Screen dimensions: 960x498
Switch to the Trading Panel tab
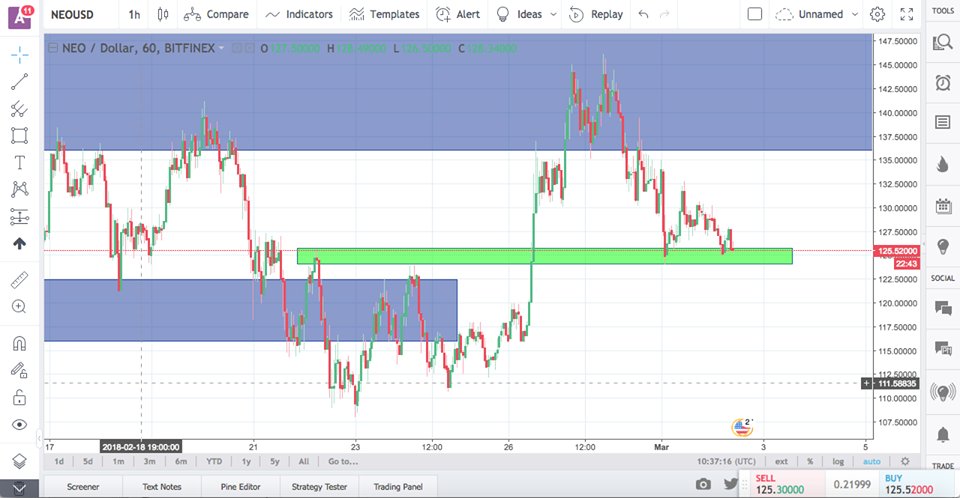398,486
